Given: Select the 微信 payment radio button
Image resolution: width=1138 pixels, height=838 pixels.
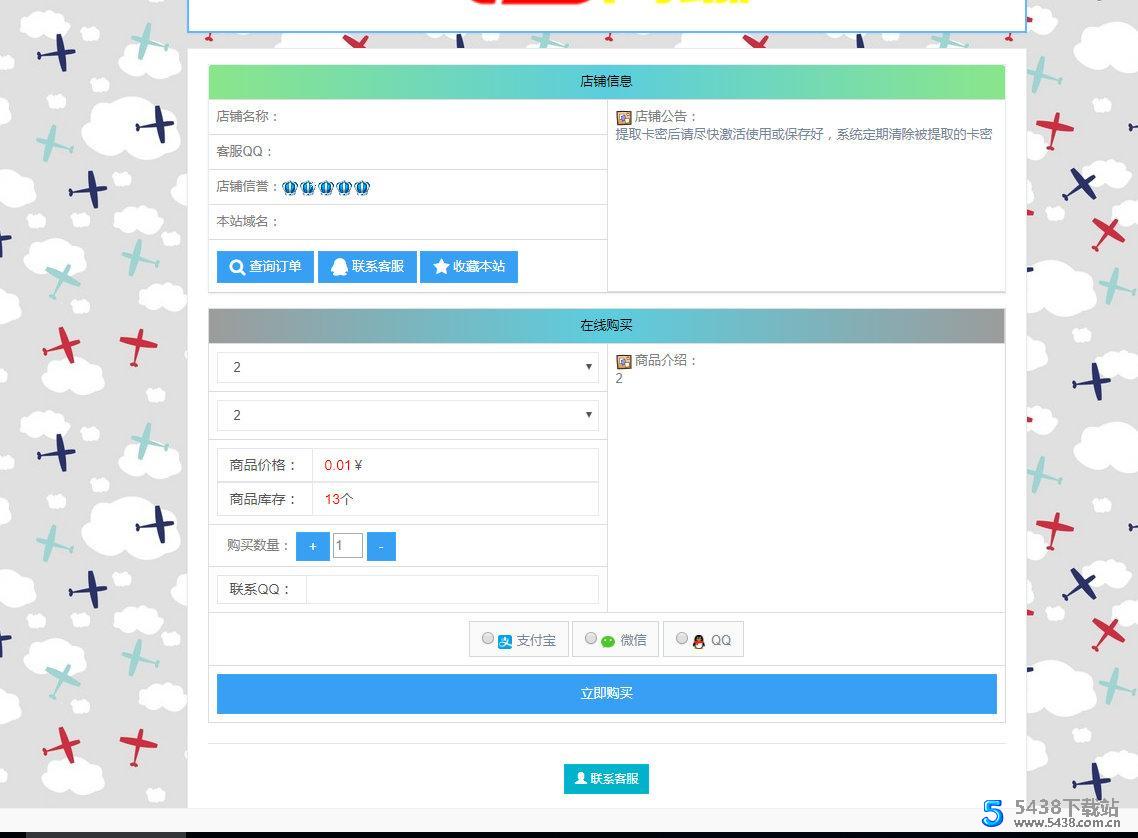Looking at the screenshot, I should (591, 637).
